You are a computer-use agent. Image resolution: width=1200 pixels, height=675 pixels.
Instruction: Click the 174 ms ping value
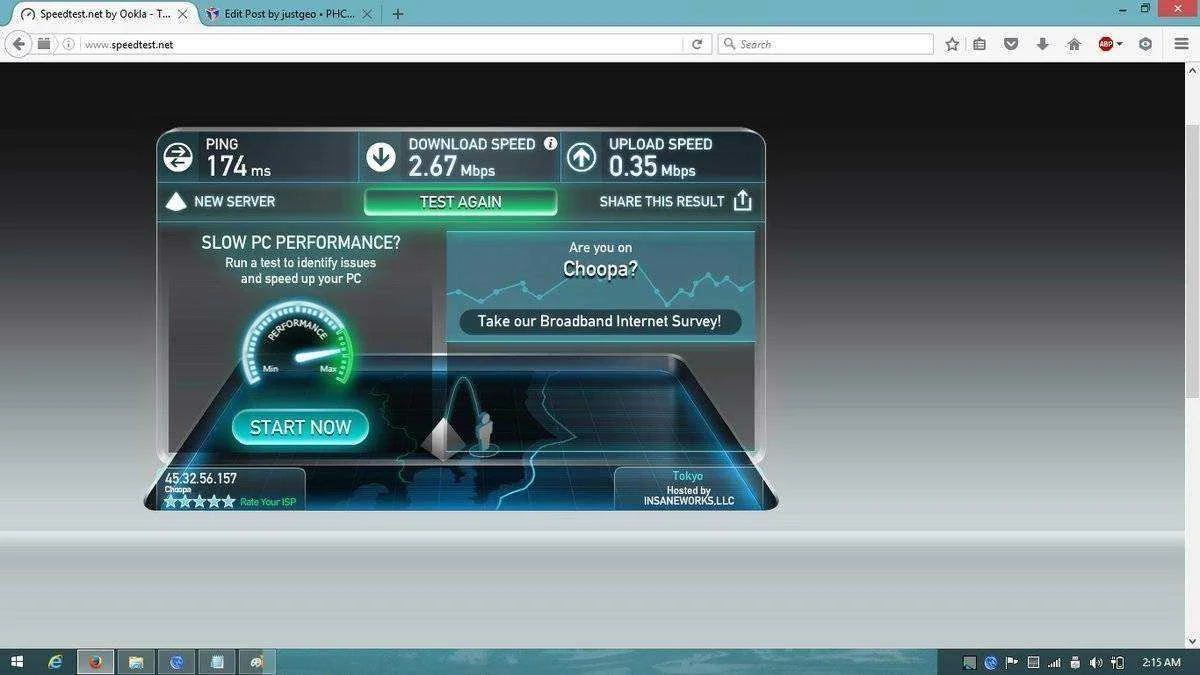point(238,167)
